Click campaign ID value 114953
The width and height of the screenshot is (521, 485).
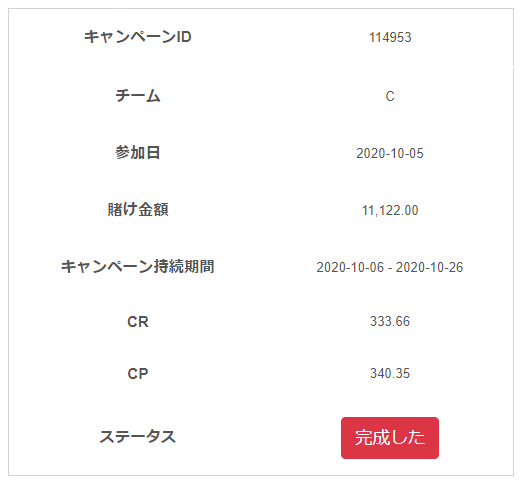point(390,37)
